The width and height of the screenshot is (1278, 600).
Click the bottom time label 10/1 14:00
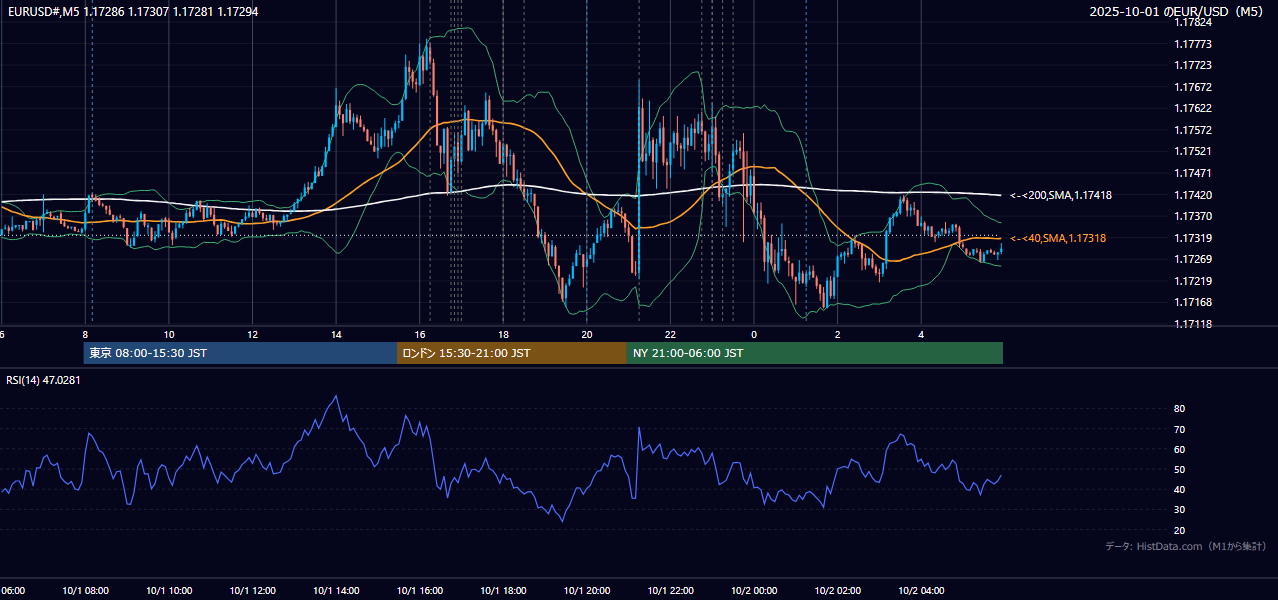point(337,591)
